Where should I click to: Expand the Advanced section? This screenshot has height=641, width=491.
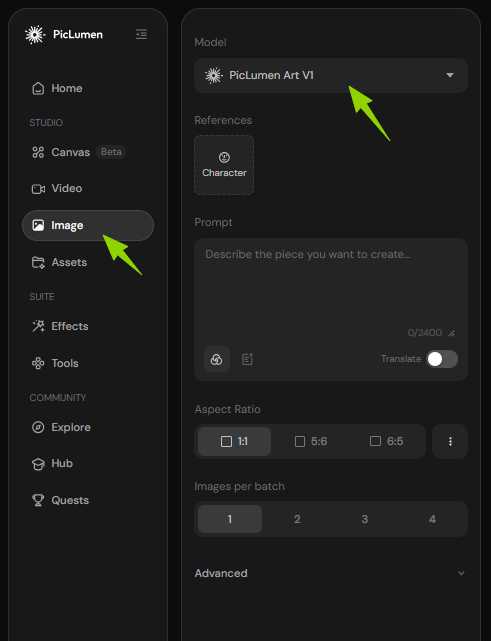point(331,573)
